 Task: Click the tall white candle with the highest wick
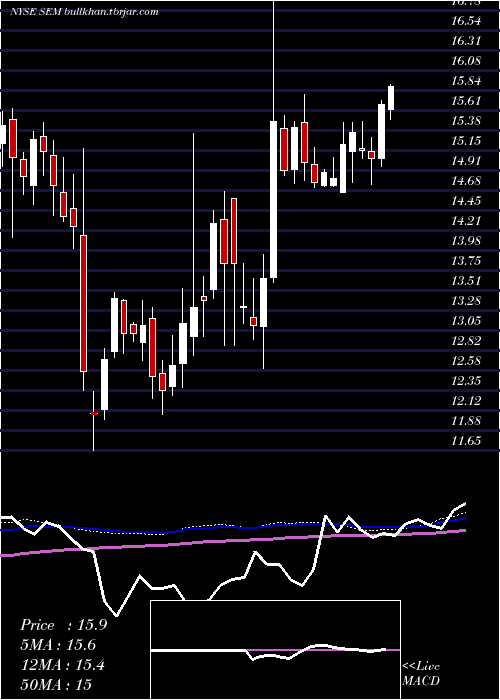273,199
